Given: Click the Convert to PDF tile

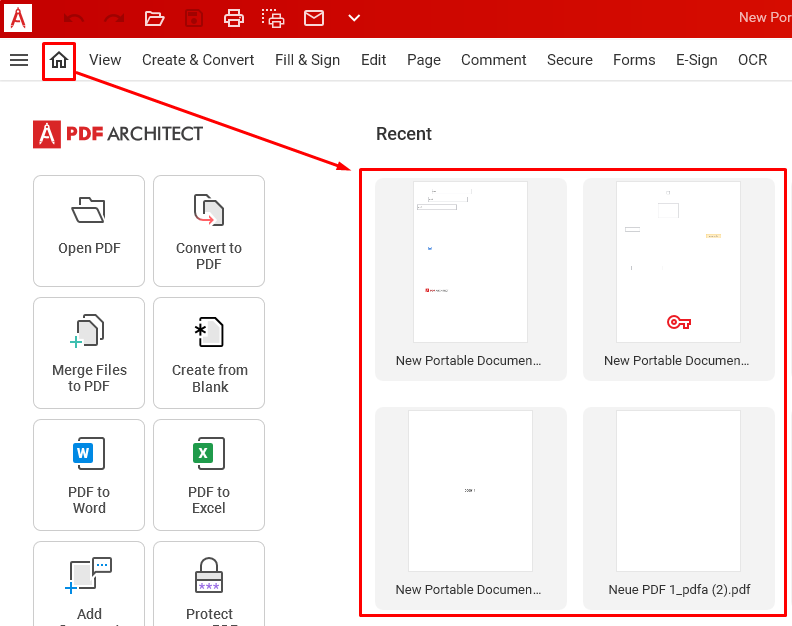Looking at the screenshot, I should click(x=209, y=231).
